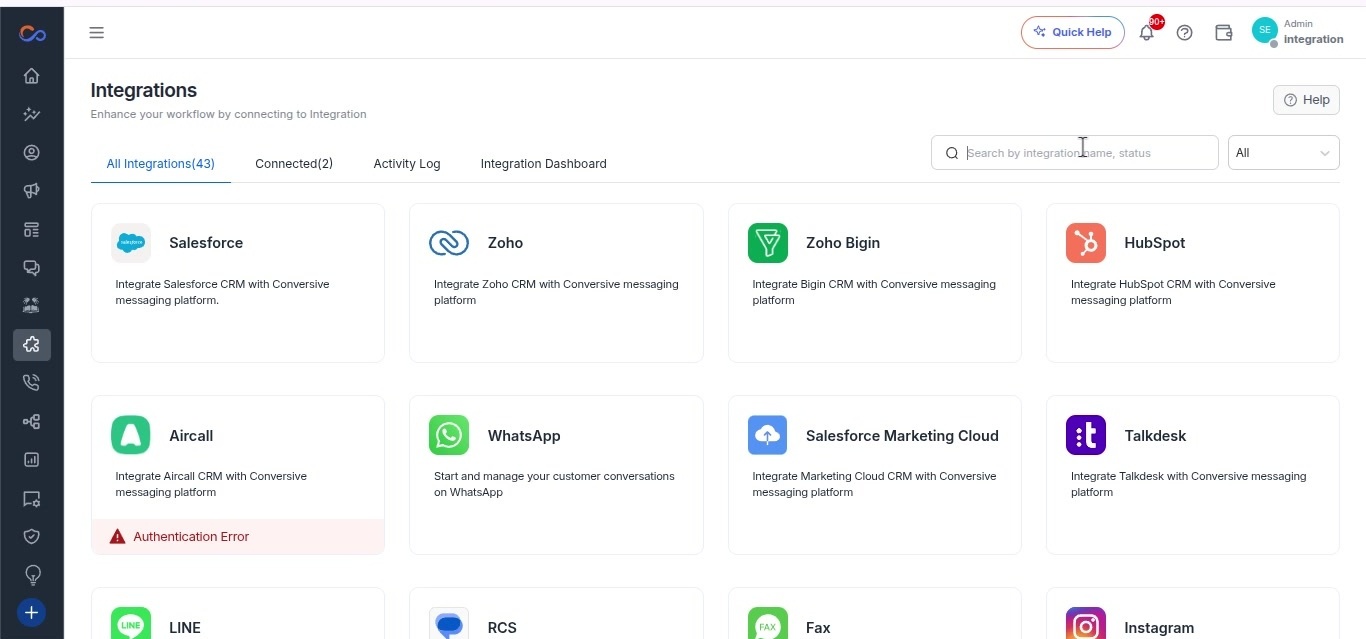The image size is (1366, 639).
Task: Open the home icon in sidebar
Action: (31, 76)
